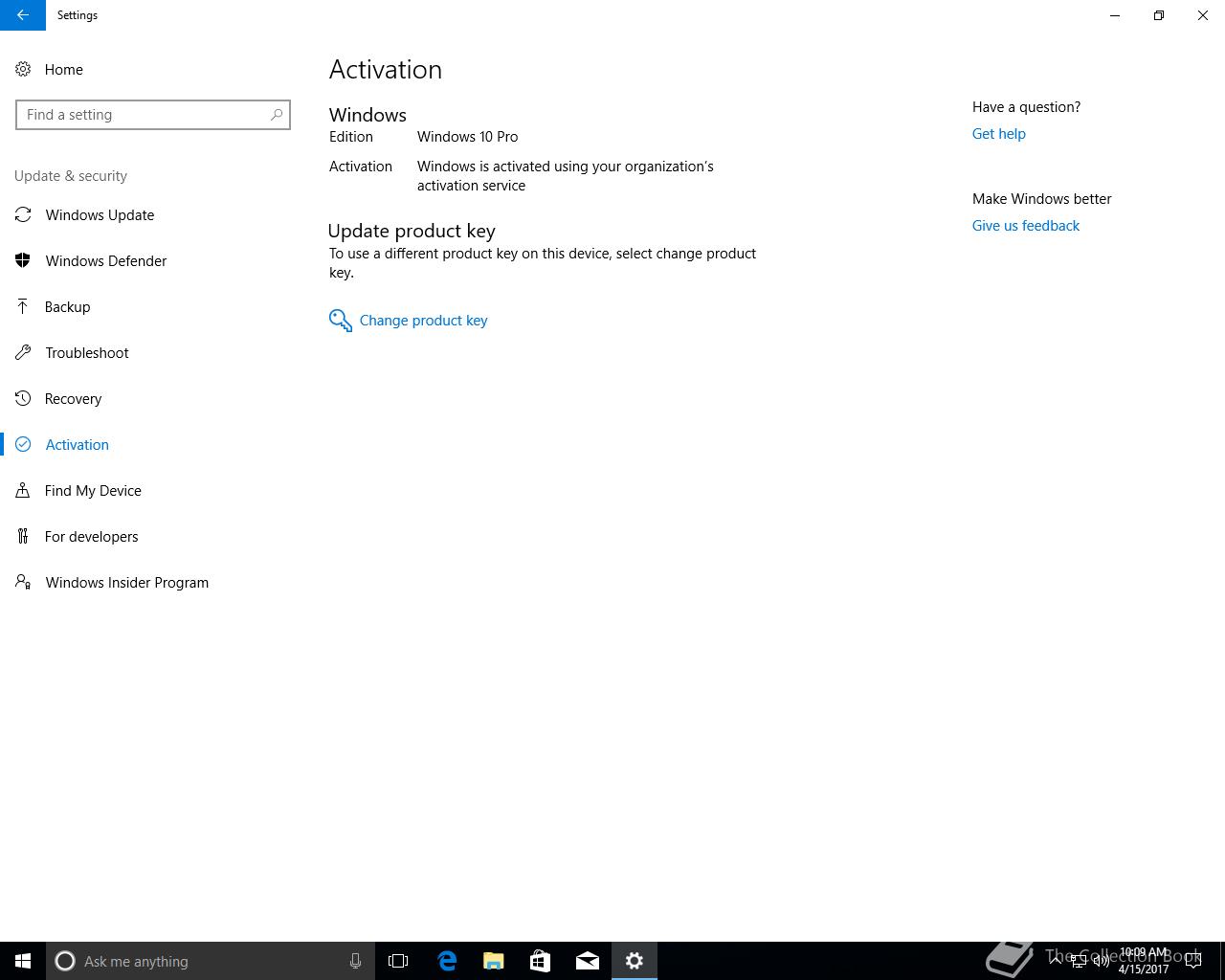This screenshot has height=980, width=1225.
Task: Click the Settings gear in the taskbar
Action: click(635, 961)
